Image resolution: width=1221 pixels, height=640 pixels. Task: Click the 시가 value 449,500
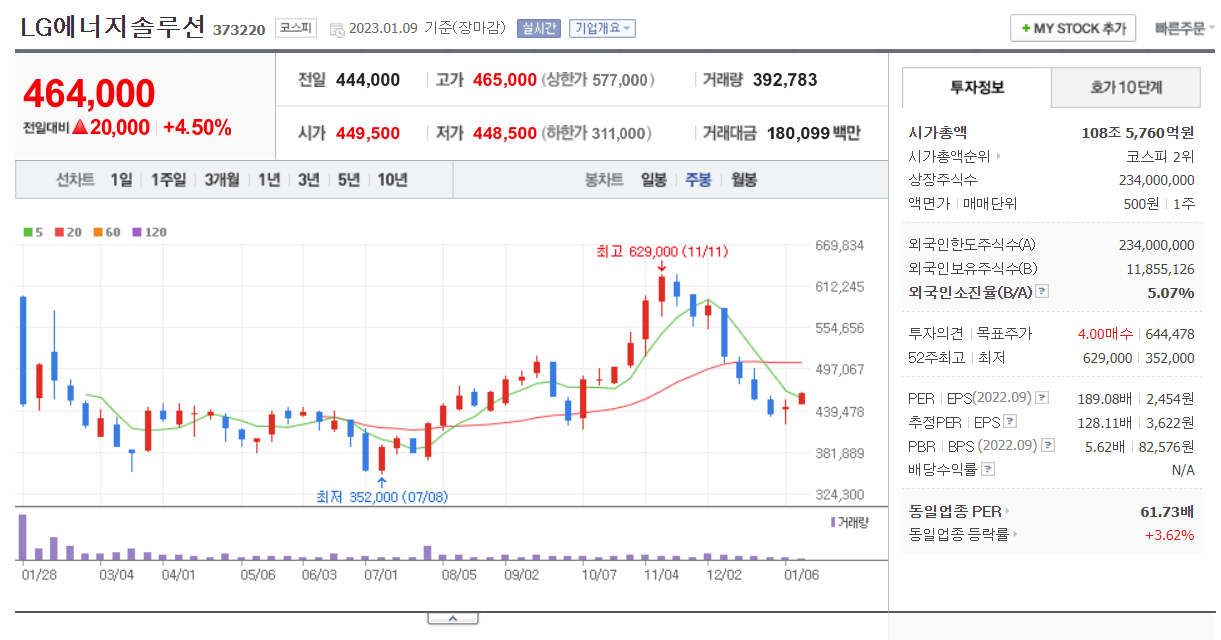[368, 133]
